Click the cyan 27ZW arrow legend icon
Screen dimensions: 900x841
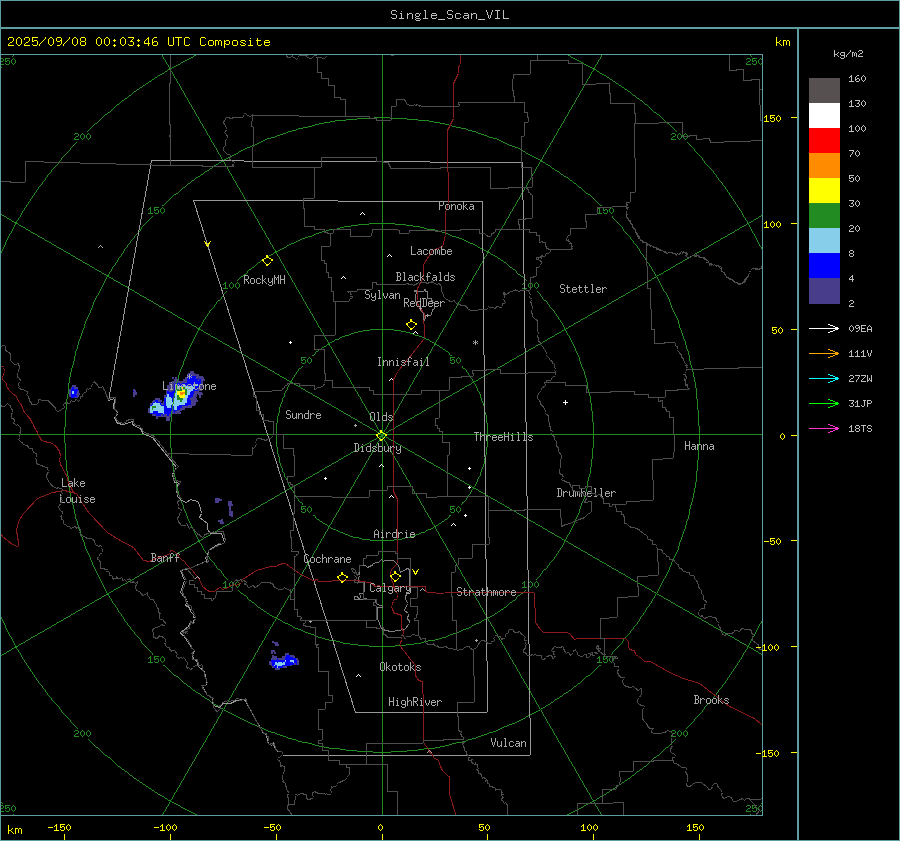click(x=824, y=378)
